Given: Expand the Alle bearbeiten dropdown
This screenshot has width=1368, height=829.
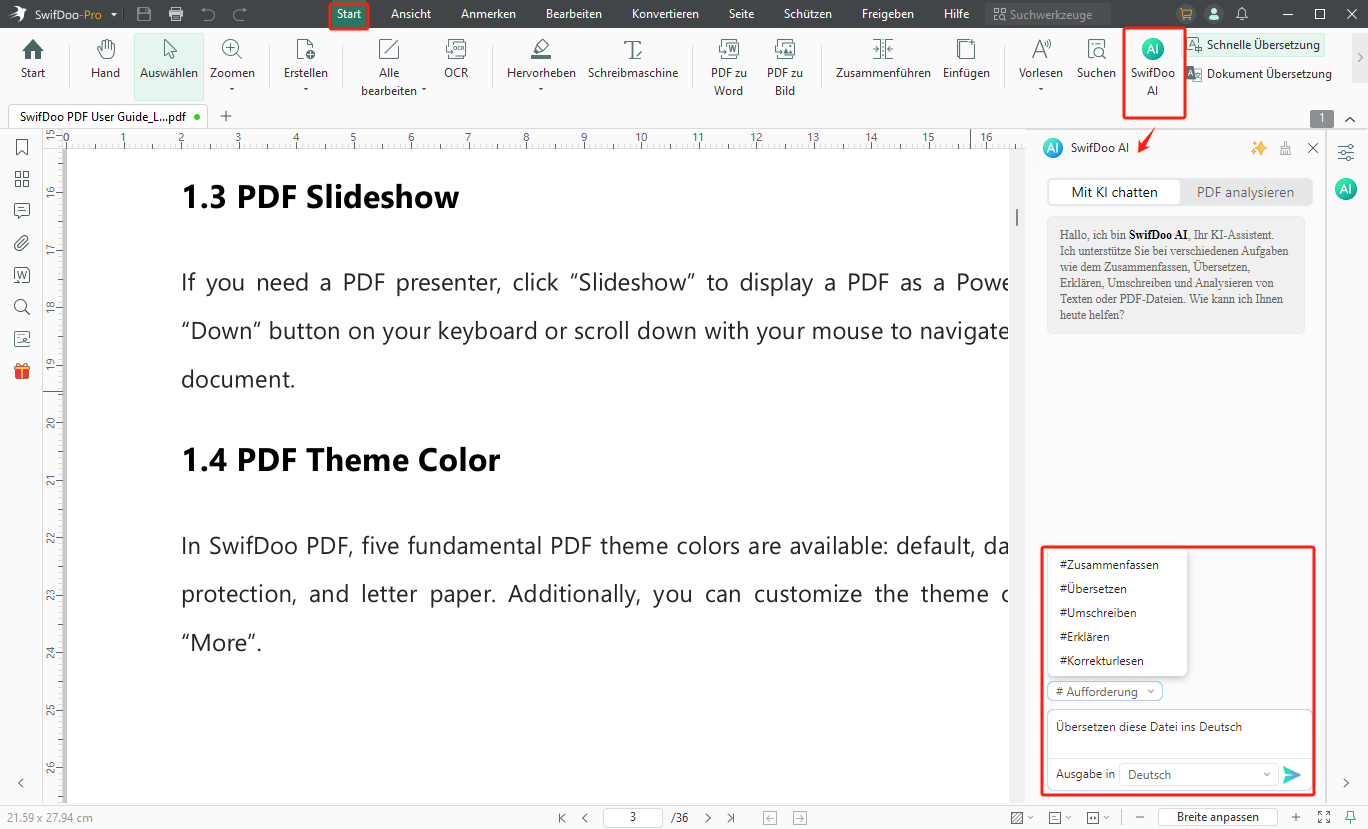Looking at the screenshot, I should tap(424, 89).
